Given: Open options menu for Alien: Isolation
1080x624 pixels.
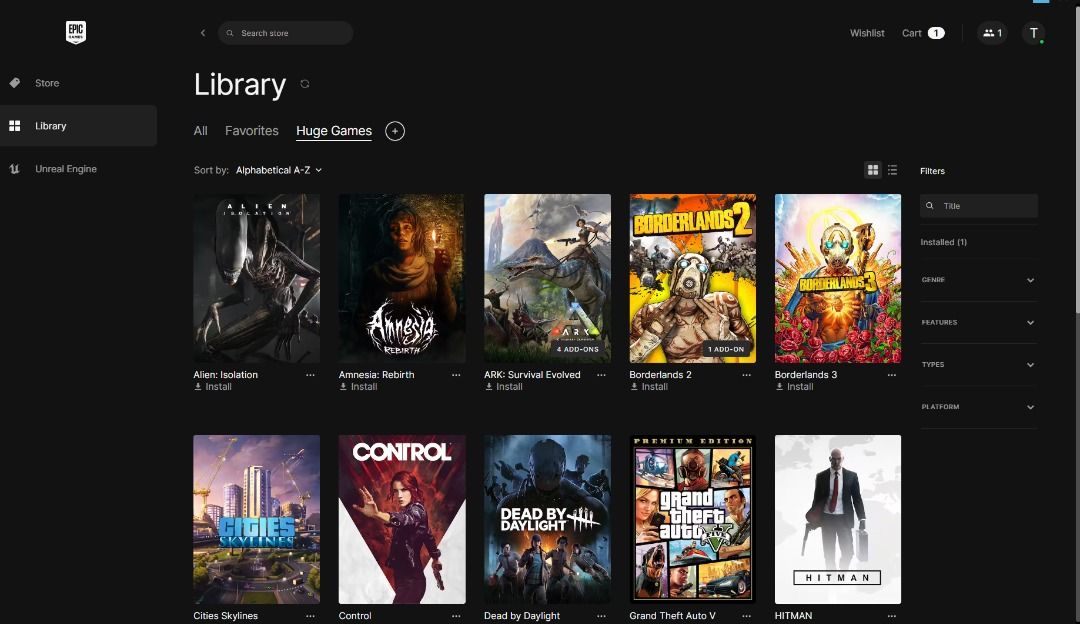Looking at the screenshot, I should 310,375.
